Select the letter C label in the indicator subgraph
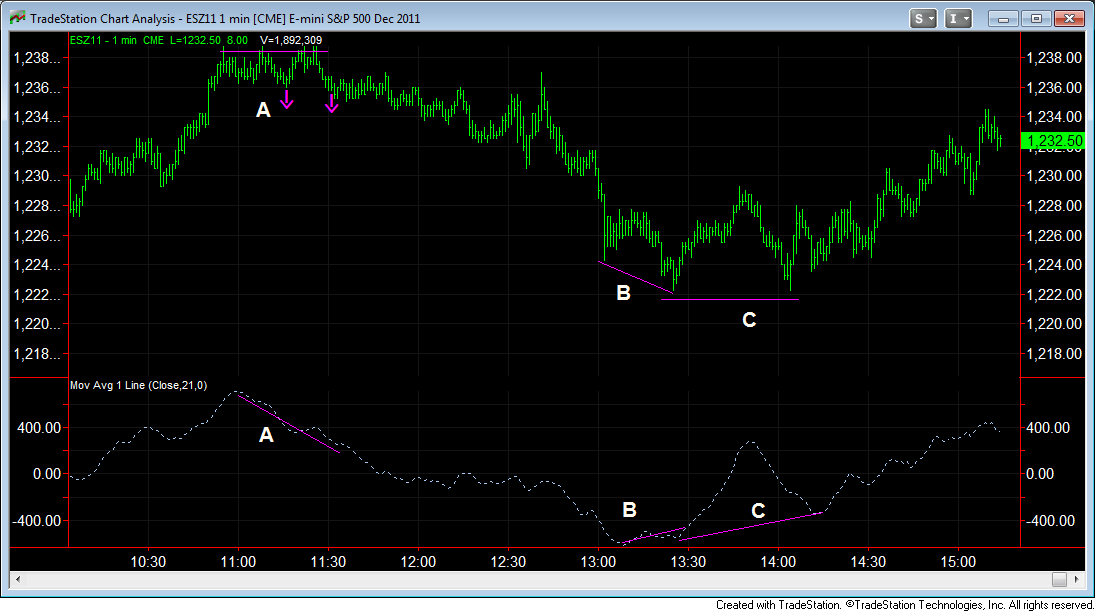 tap(758, 511)
